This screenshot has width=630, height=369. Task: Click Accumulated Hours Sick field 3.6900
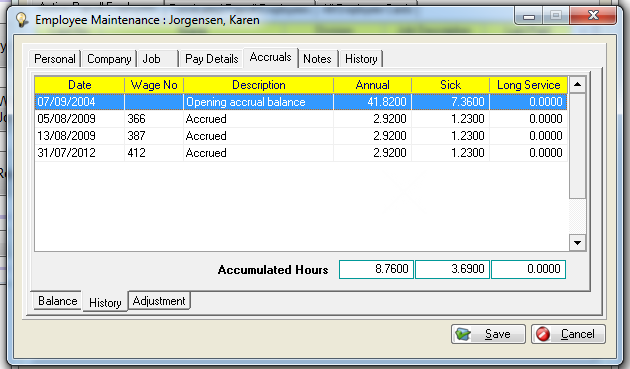click(x=452, y=269)
